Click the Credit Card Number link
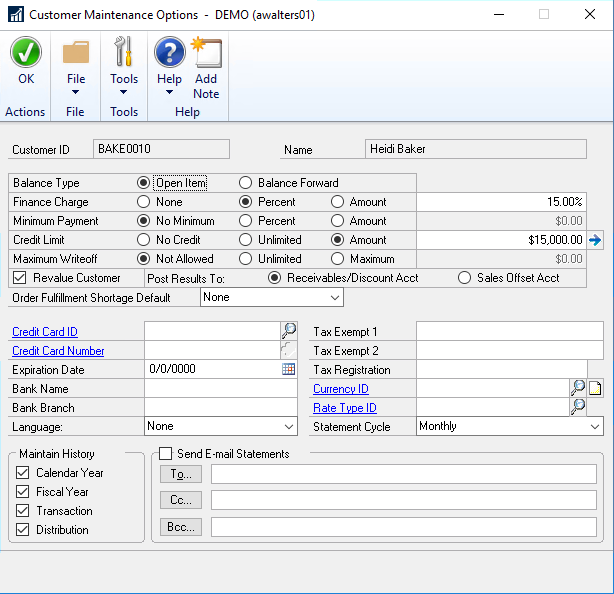This screenshot has width=614, height=594. point(58,351)
